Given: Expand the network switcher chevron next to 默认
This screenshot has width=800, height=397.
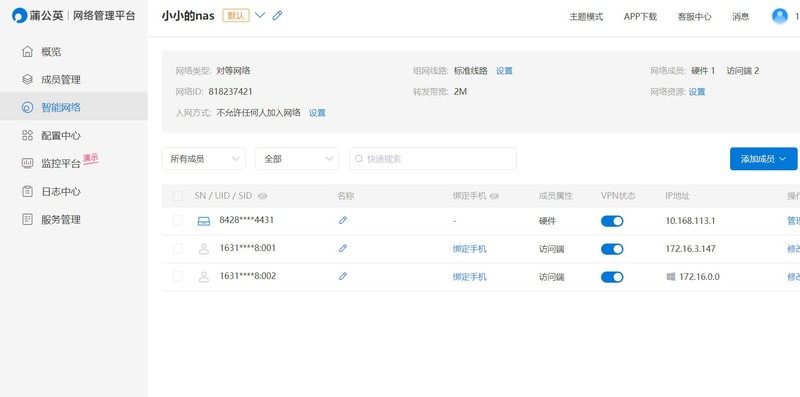Looking at the screenshot, I should click(260, 15).
